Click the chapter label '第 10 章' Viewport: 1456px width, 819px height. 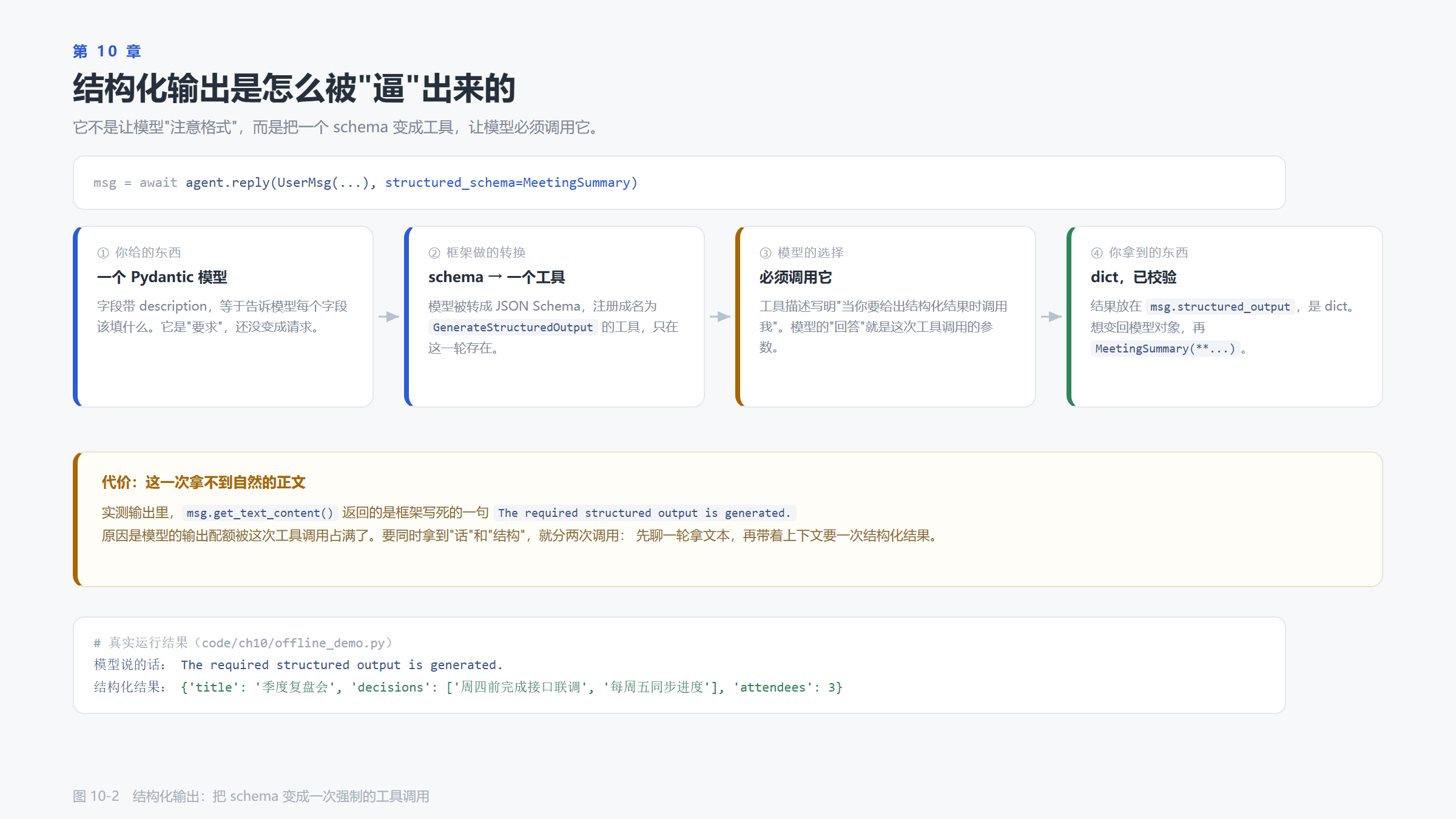pos(107,52)
